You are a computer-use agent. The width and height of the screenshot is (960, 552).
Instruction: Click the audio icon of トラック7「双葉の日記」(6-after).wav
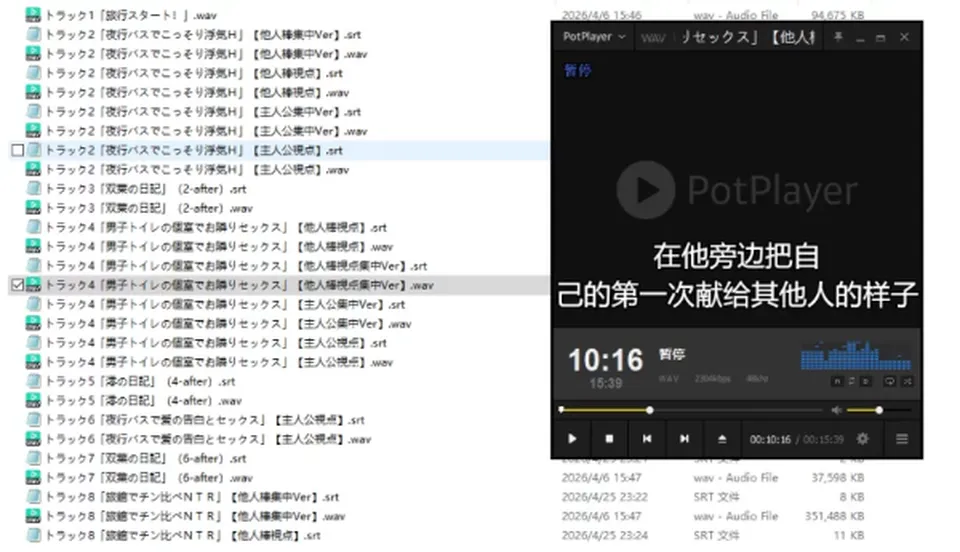pos(33,478)
